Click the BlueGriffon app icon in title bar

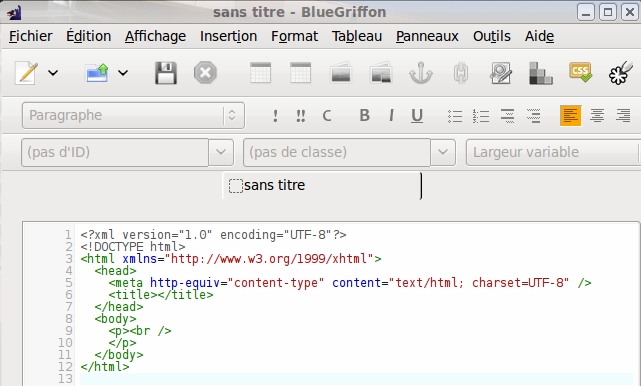click(14, 13)
